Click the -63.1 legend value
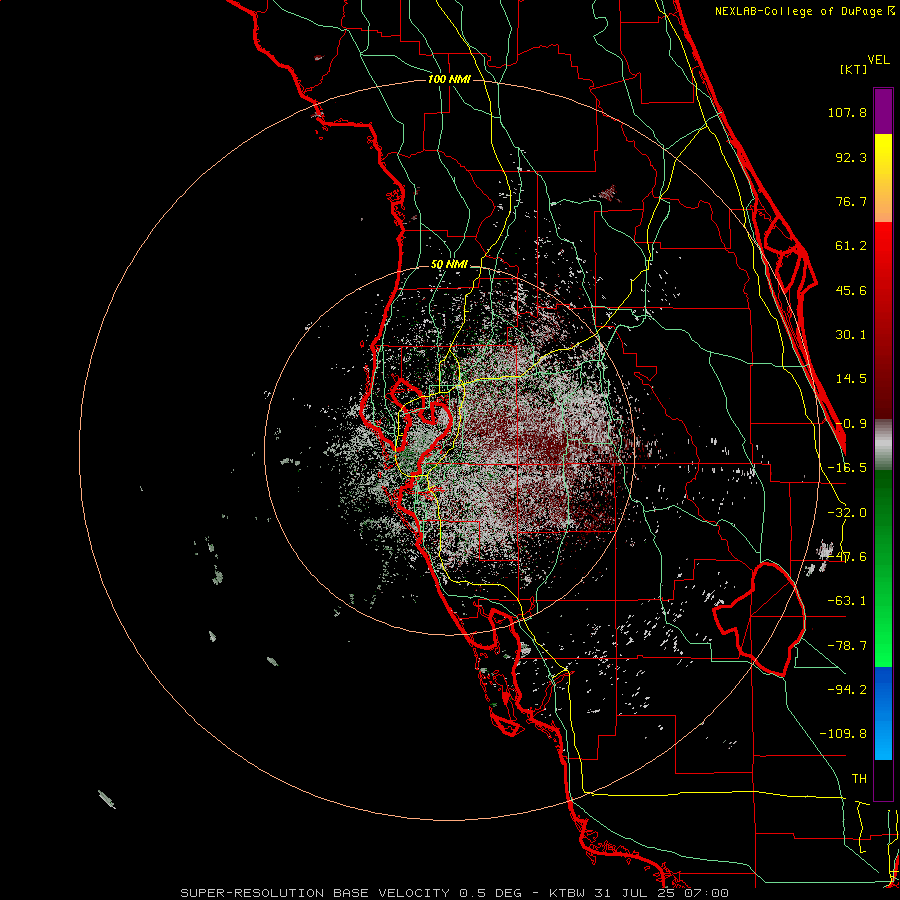Screen dimensions: 900x900 coord(847,601)
